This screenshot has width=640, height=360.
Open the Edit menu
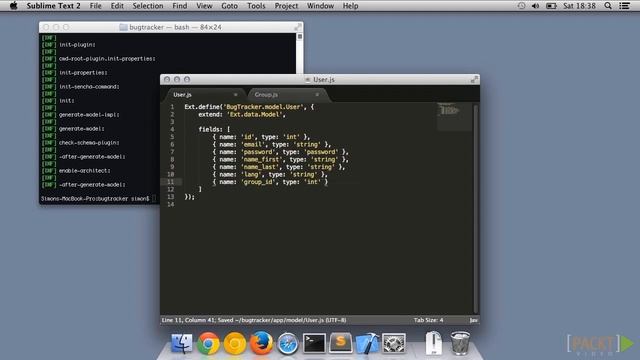click(117, 6)
